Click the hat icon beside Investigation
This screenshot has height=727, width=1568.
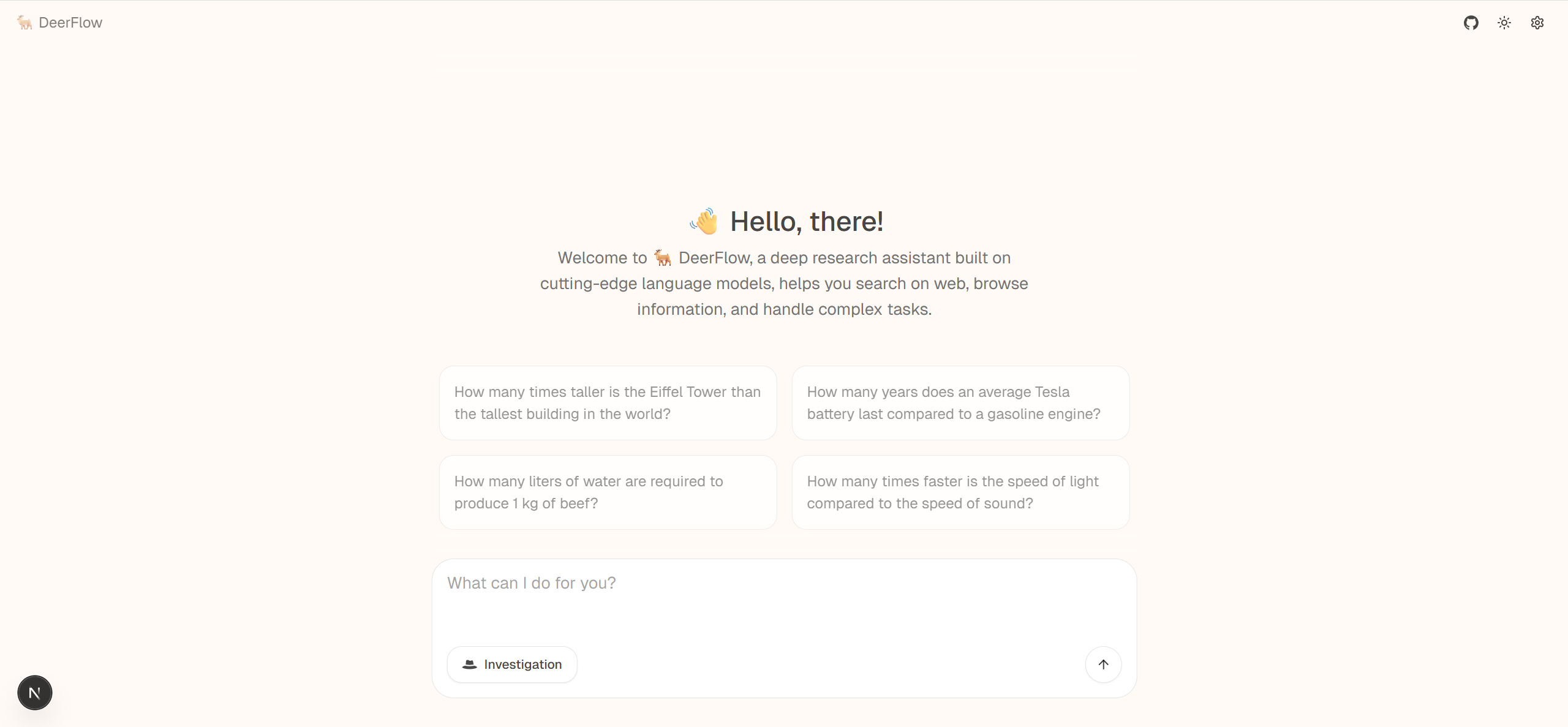[x=470, y=665]
